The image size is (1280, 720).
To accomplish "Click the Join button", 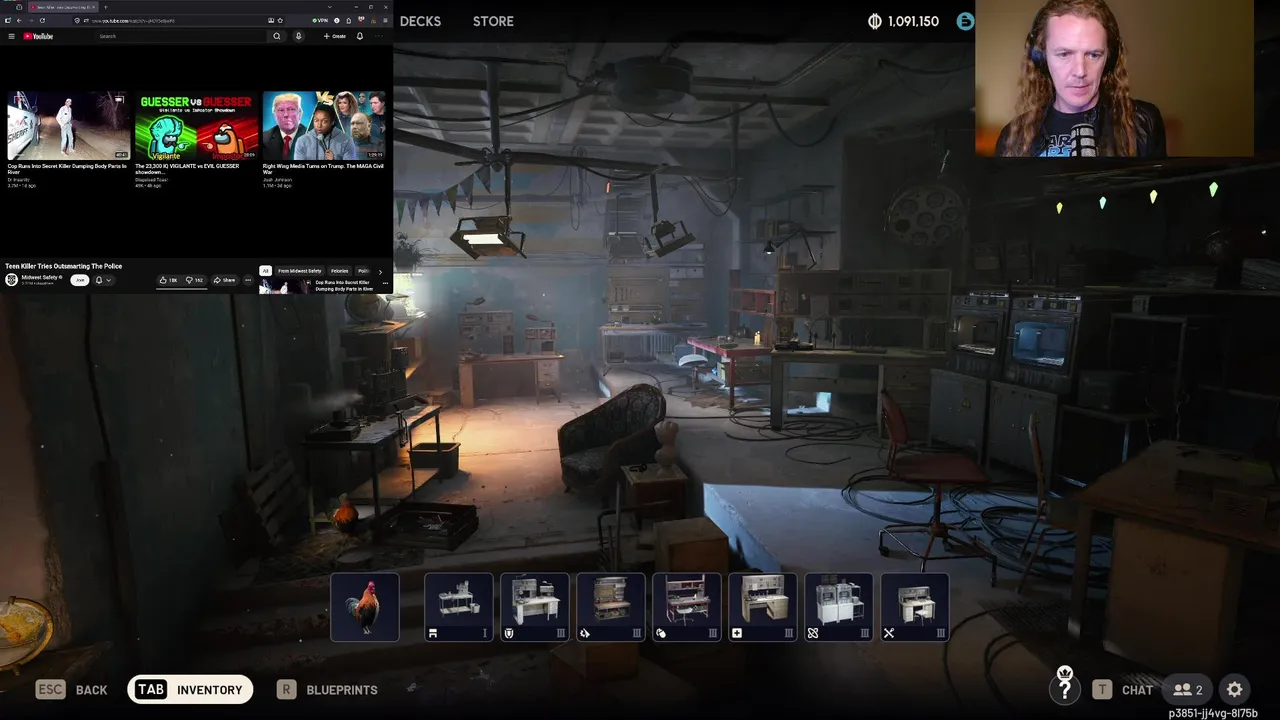I will tap(80, 280).
